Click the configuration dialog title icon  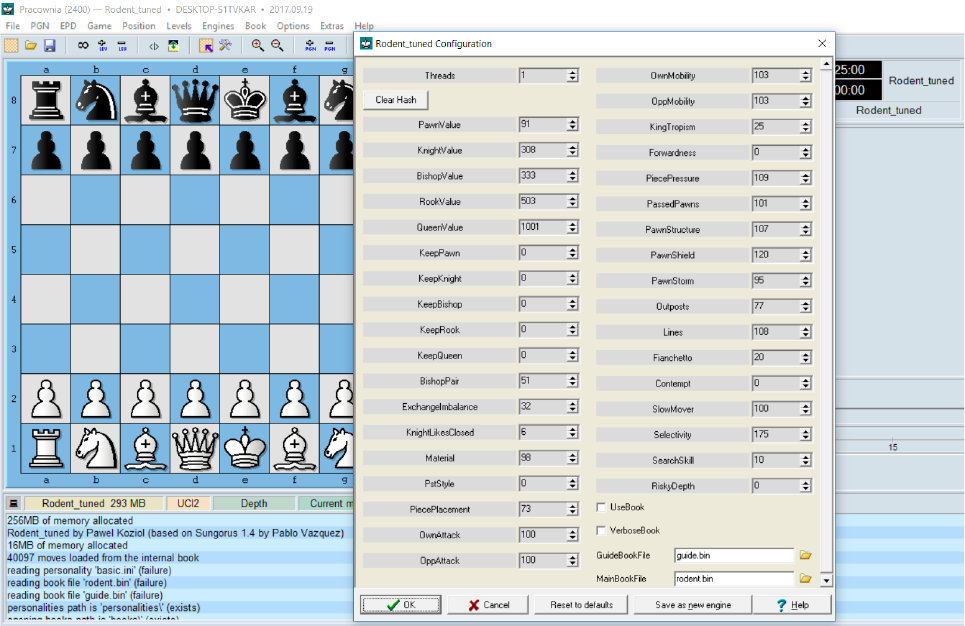click(x=366, y=43)
